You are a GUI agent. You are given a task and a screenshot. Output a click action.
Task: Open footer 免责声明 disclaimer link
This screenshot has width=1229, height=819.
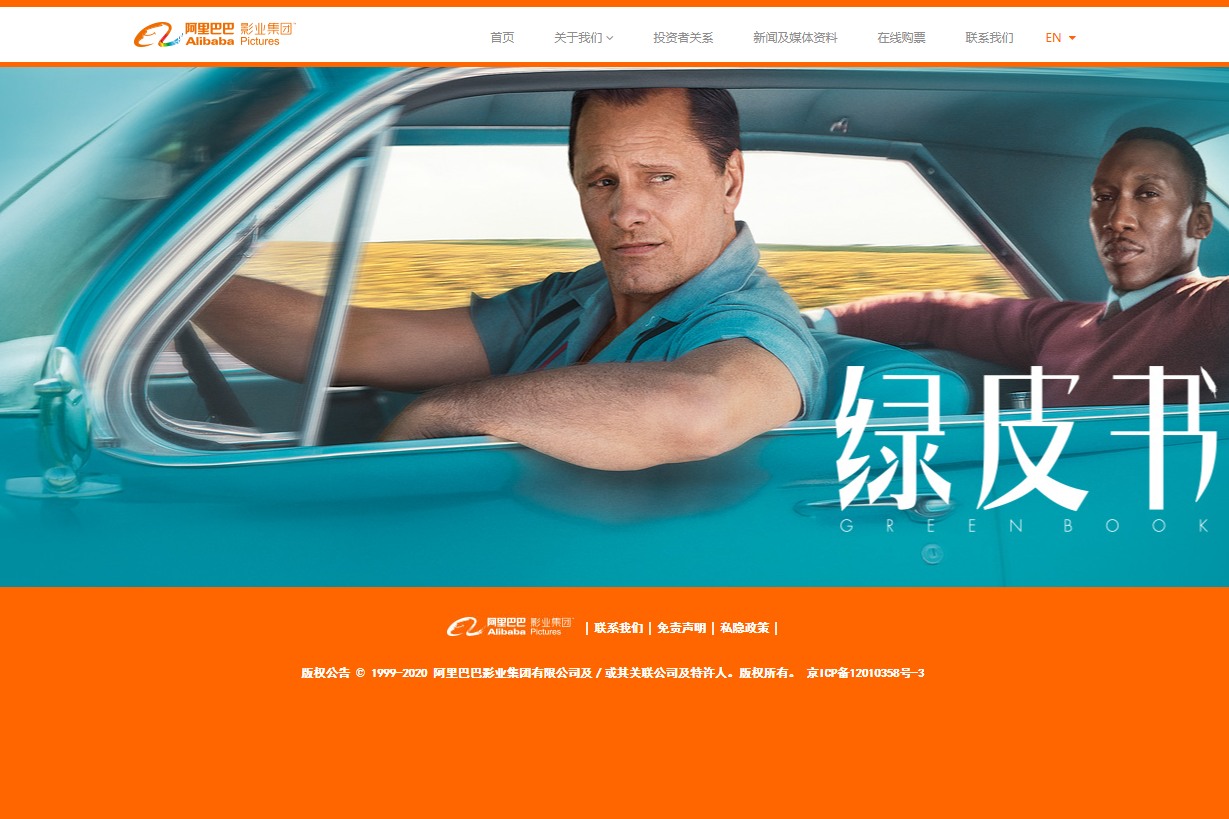[x=681, y=628]
